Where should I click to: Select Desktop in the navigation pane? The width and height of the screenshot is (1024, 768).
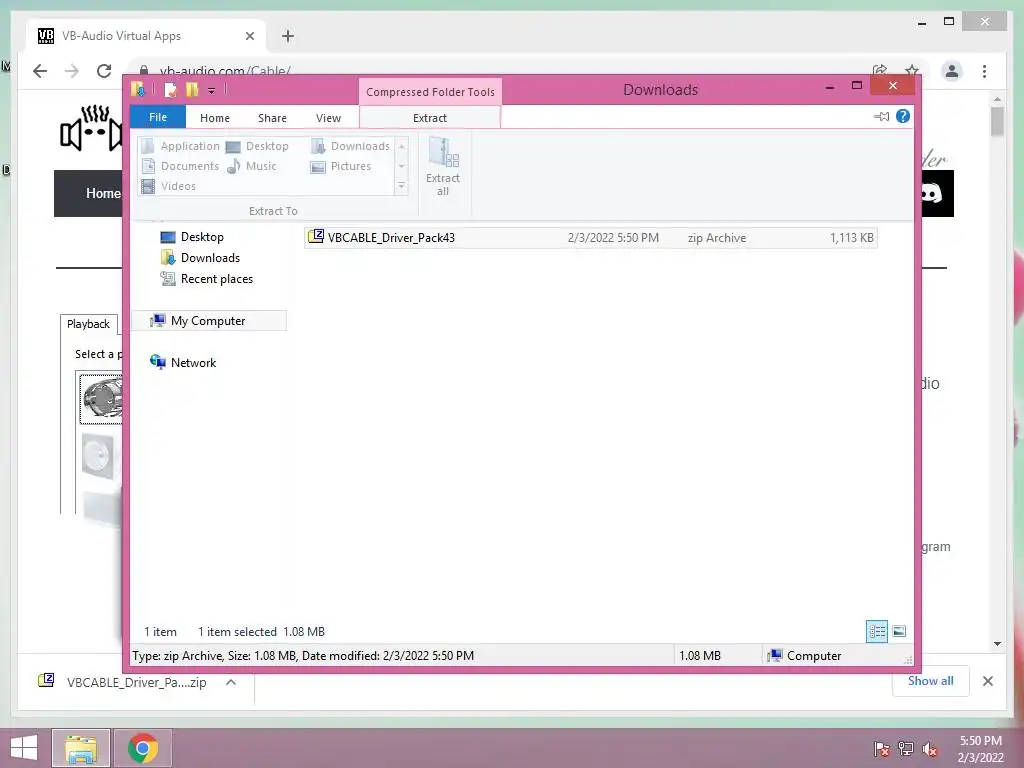point(192,237)
